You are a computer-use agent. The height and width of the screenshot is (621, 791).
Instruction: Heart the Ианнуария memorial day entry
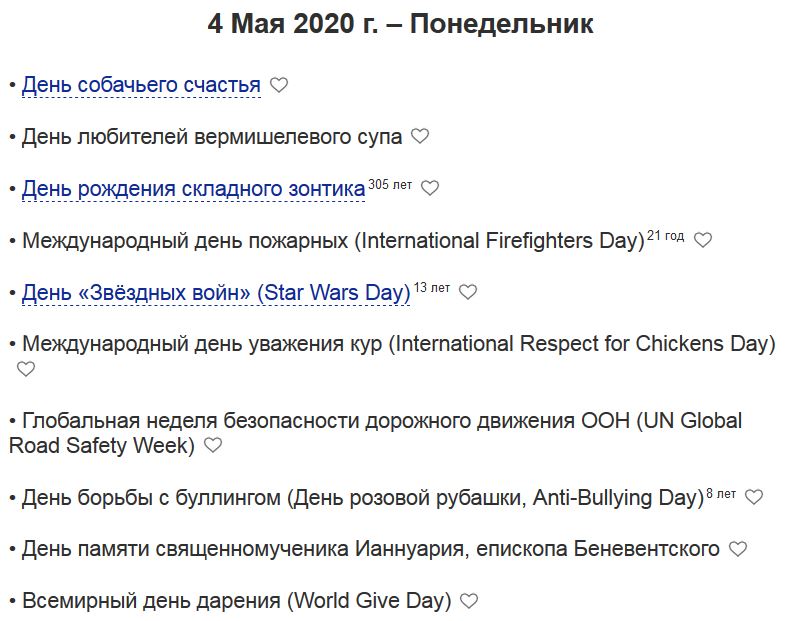pos(738,549)
